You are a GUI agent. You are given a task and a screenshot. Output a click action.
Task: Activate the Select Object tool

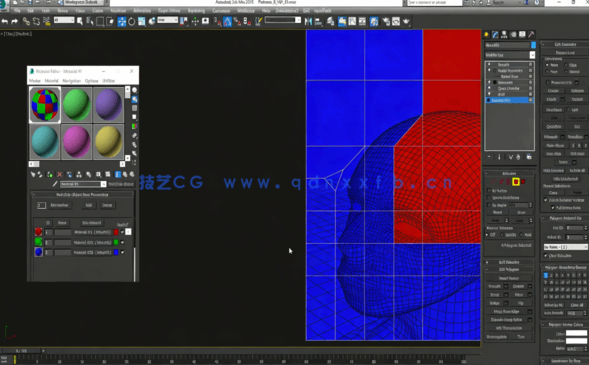point(80,21)
